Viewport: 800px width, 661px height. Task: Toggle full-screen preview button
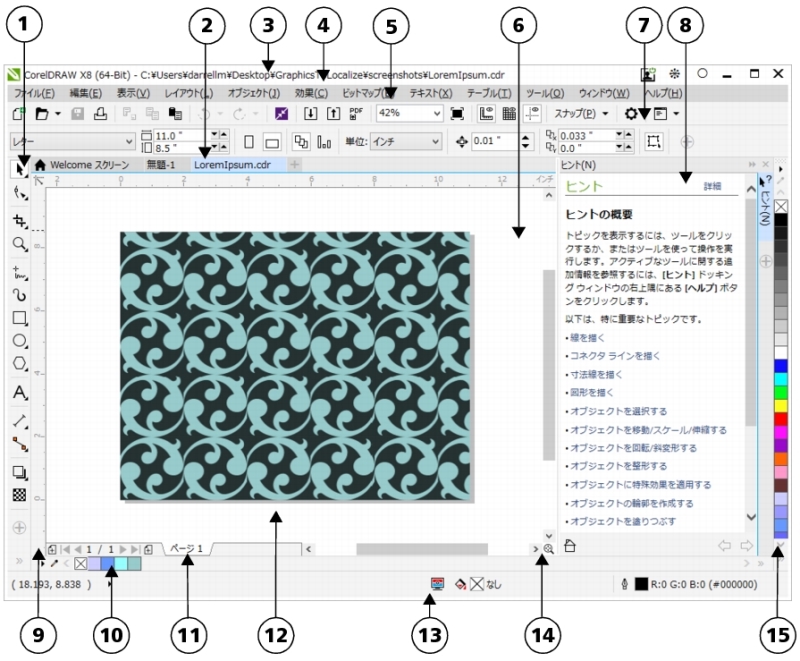pos(457,114)
